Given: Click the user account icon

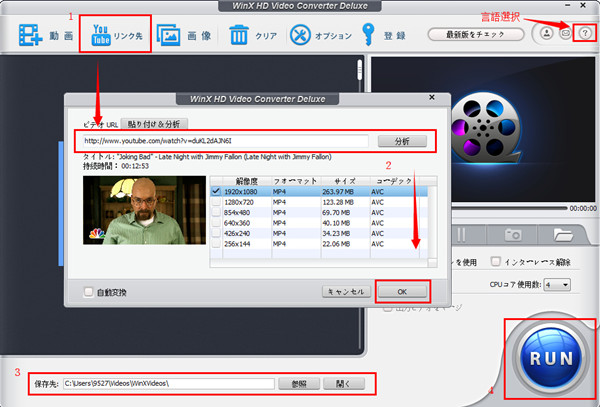Looking at the screenshot, I should click(x=546, y=33).
